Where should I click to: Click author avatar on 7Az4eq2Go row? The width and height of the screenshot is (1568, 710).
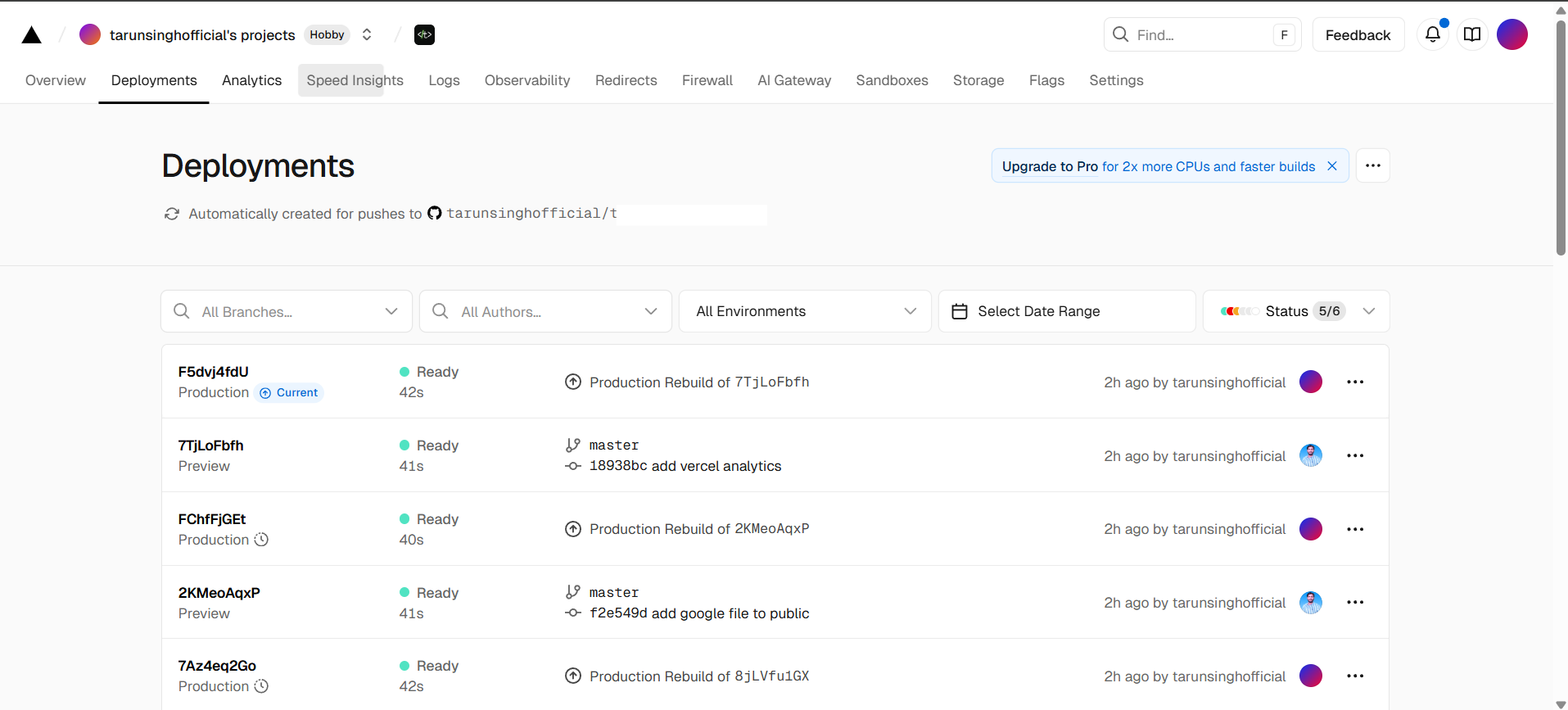(x=1311, y=676)
